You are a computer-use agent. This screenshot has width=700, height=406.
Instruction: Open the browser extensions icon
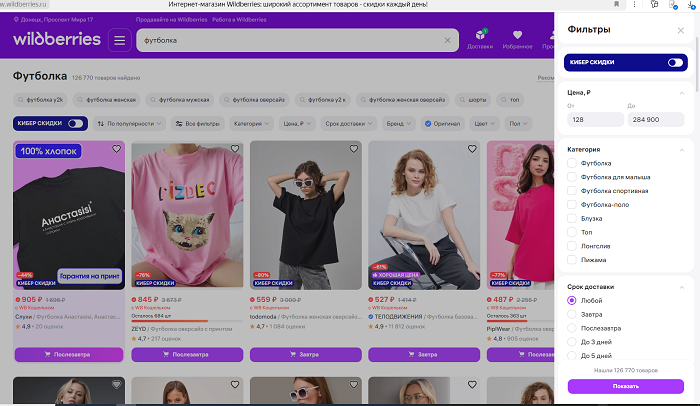click(x=654, y=4)
